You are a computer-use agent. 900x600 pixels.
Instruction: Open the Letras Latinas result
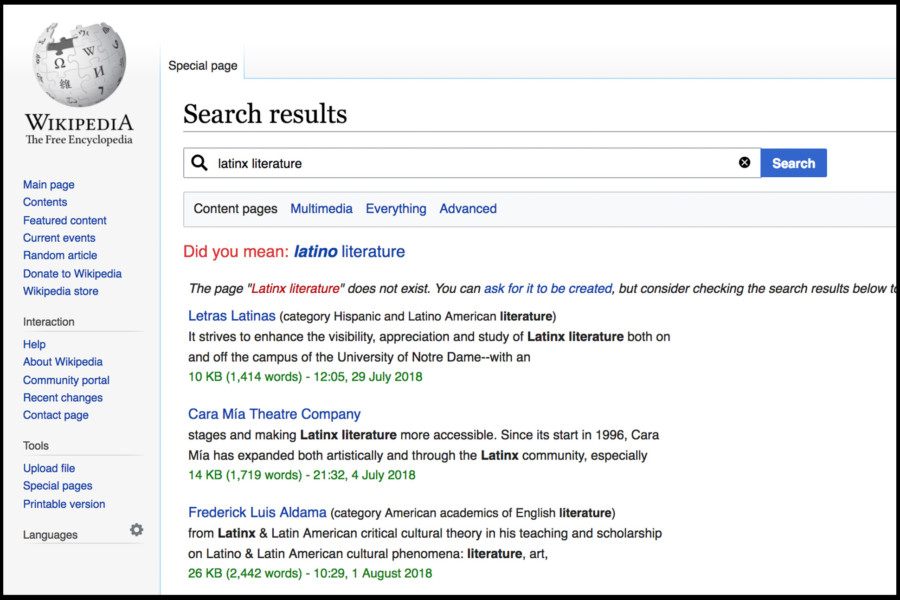231,316
